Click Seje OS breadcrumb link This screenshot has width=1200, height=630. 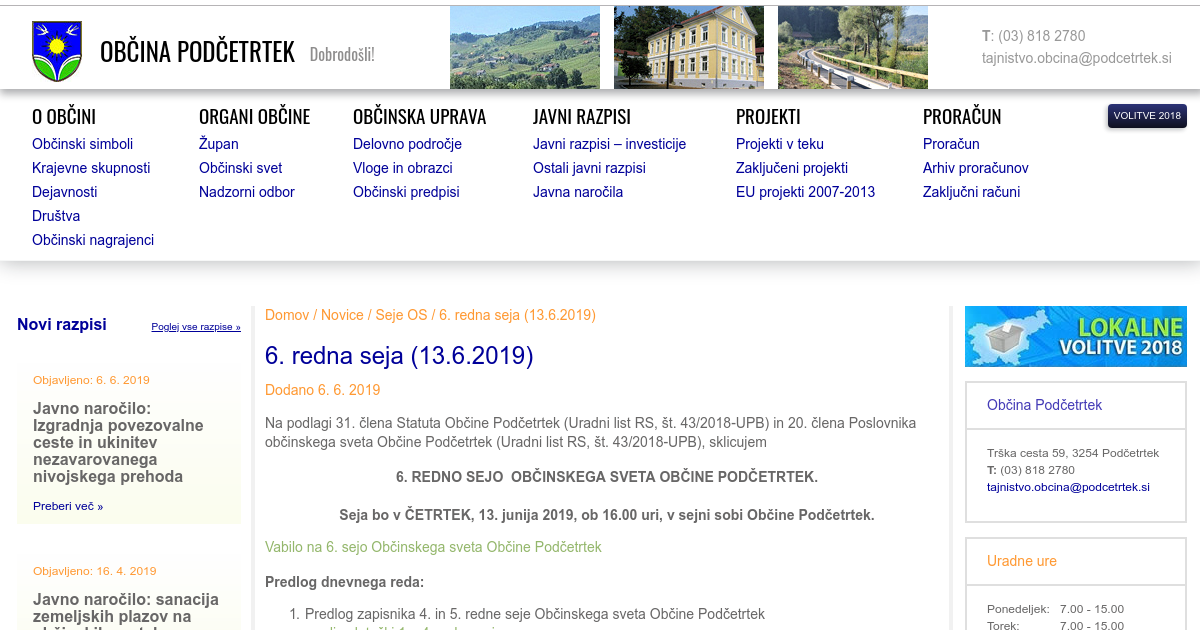click(x=401, y=315)
